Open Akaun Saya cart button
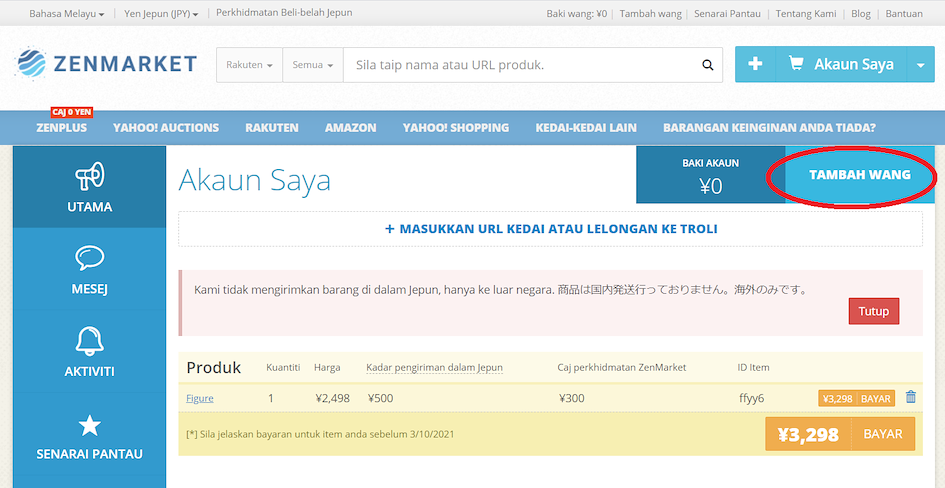The image size is (945, 488). point(841,64)
